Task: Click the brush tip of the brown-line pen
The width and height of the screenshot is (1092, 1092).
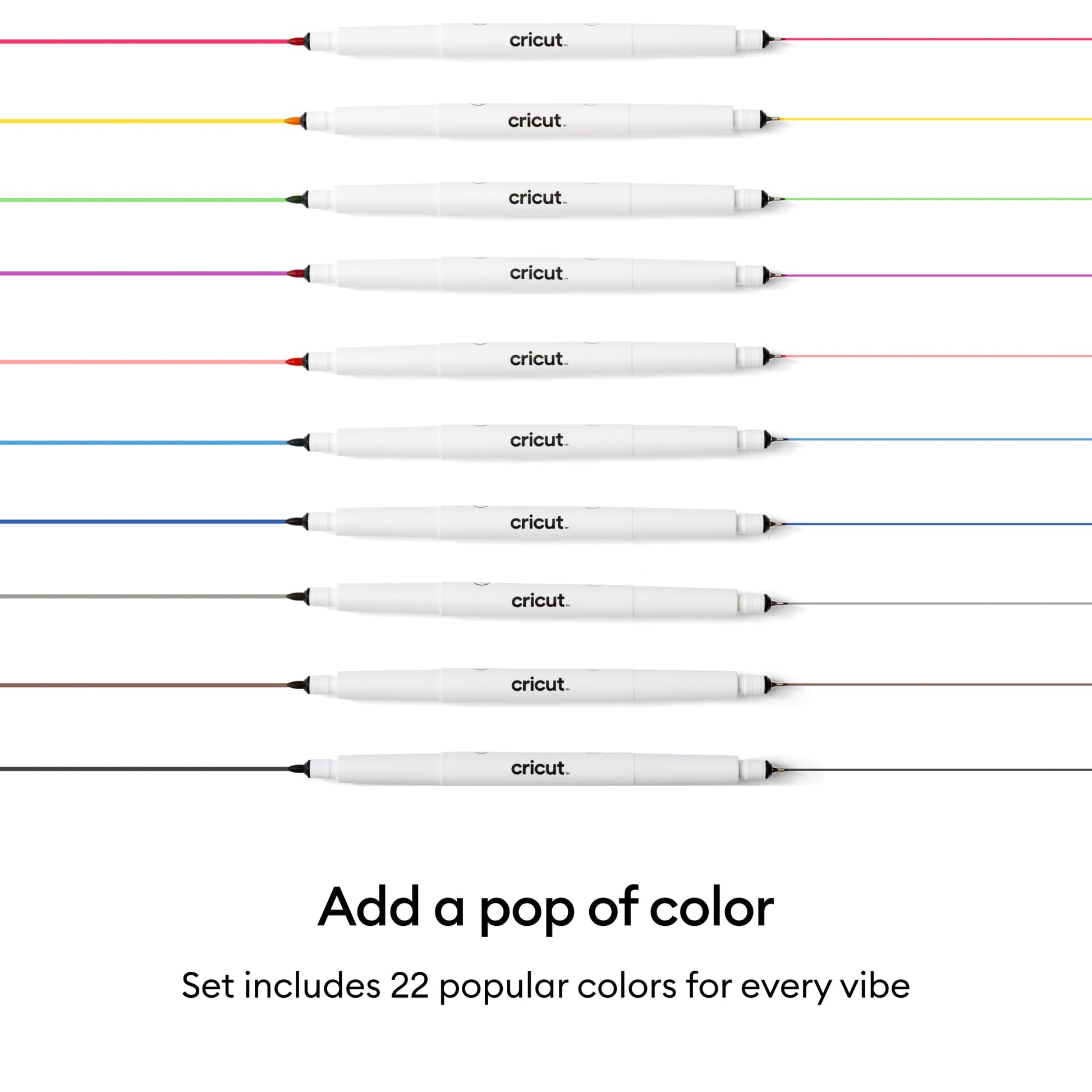Action: pyautogui.click(x=297, y=685)
